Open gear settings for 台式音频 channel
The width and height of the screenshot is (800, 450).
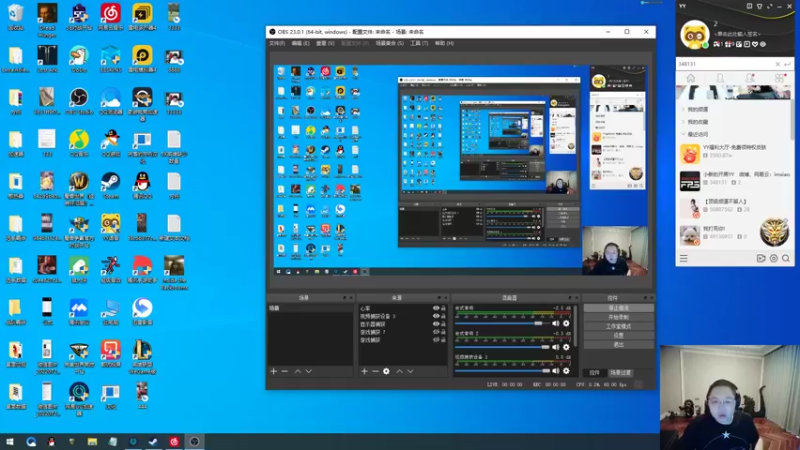566,323
